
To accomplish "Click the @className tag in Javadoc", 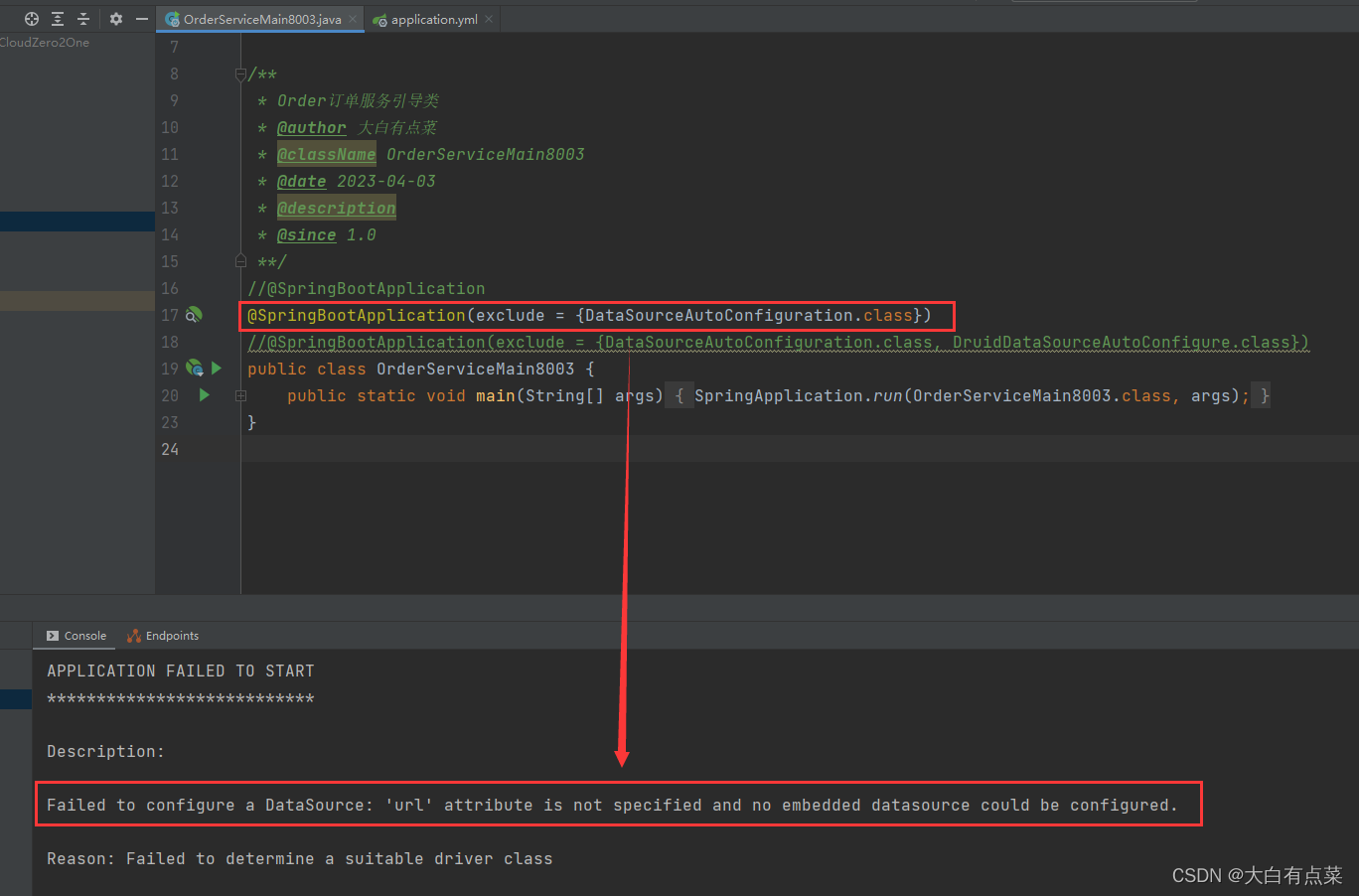I will pyautogui.click(x=327, y=154).
